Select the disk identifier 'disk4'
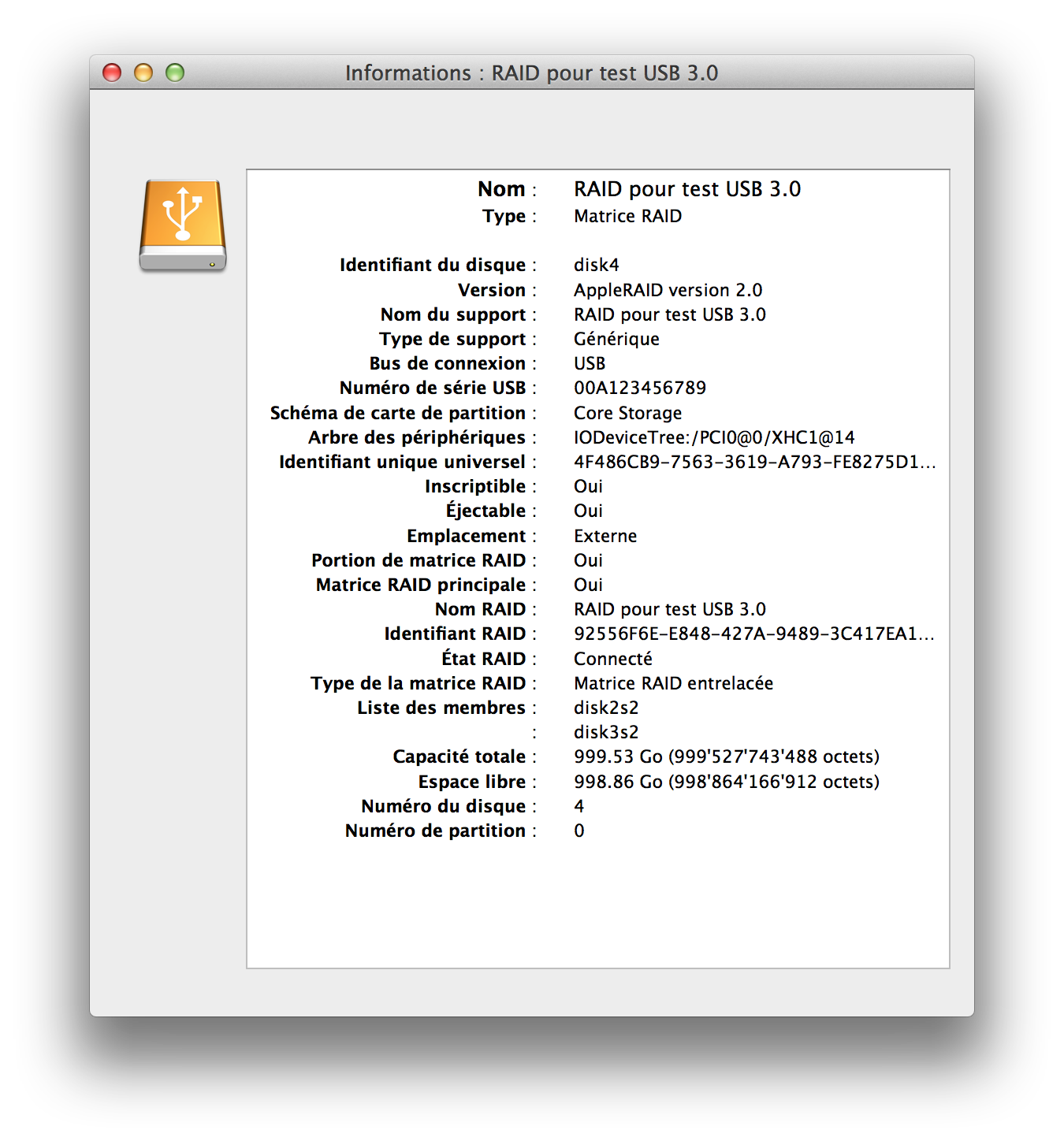1064x1141 pixels. tap(596, 265)
